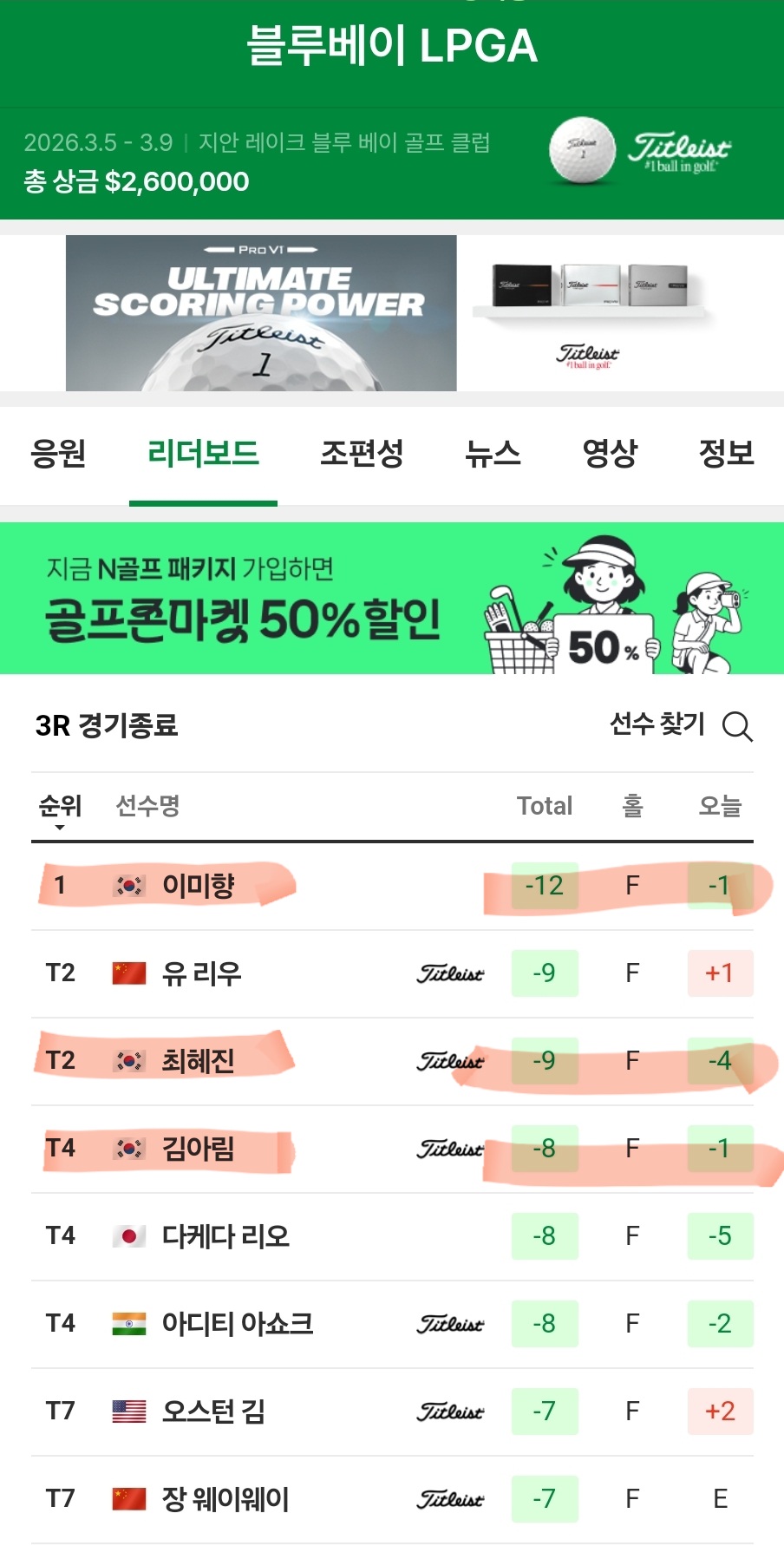Click Titleist golf ball sponsor logo in header
The height and width of the screenshot is (1546, 784).
click(x=640, y=151)
